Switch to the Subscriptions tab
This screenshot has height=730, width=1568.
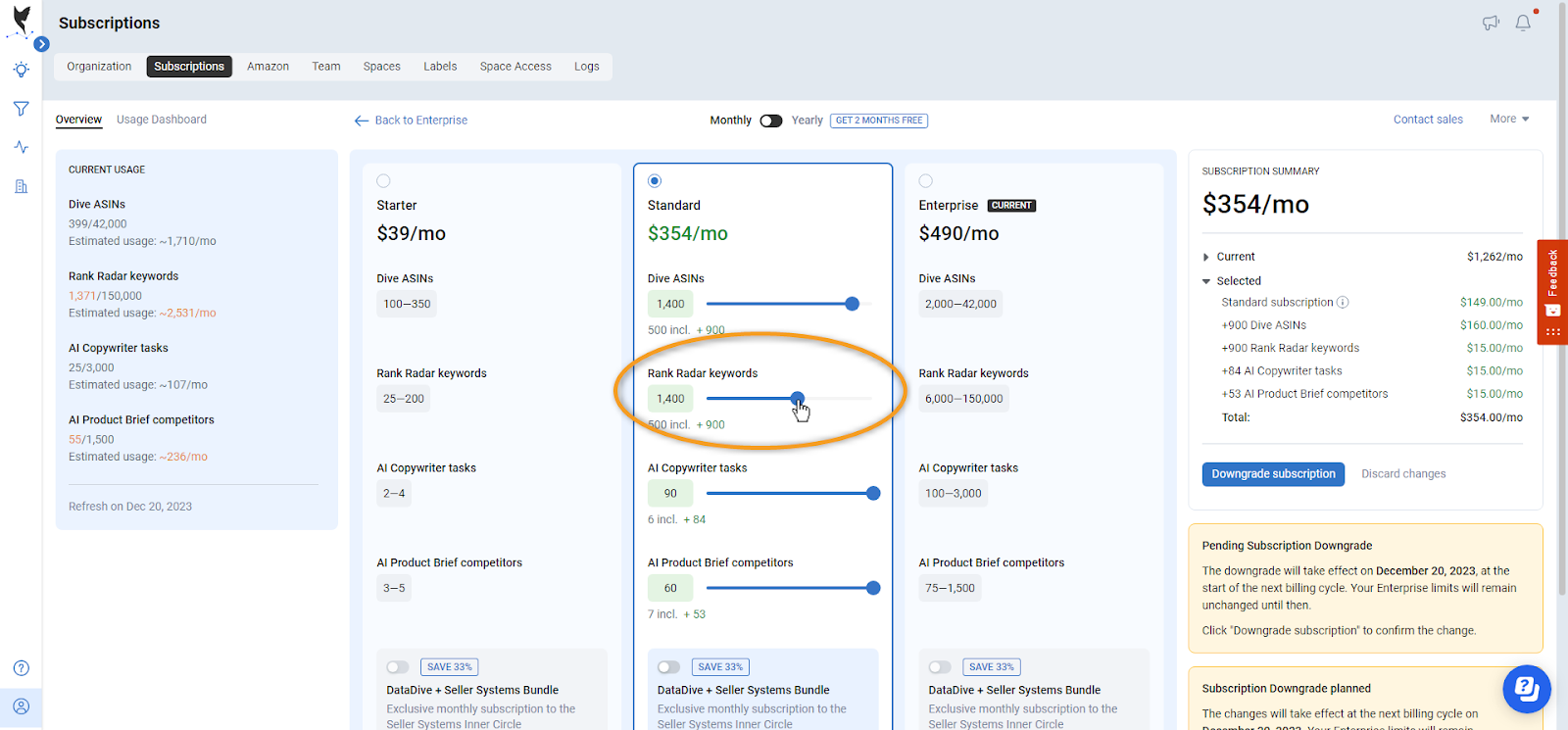point(189,67)
